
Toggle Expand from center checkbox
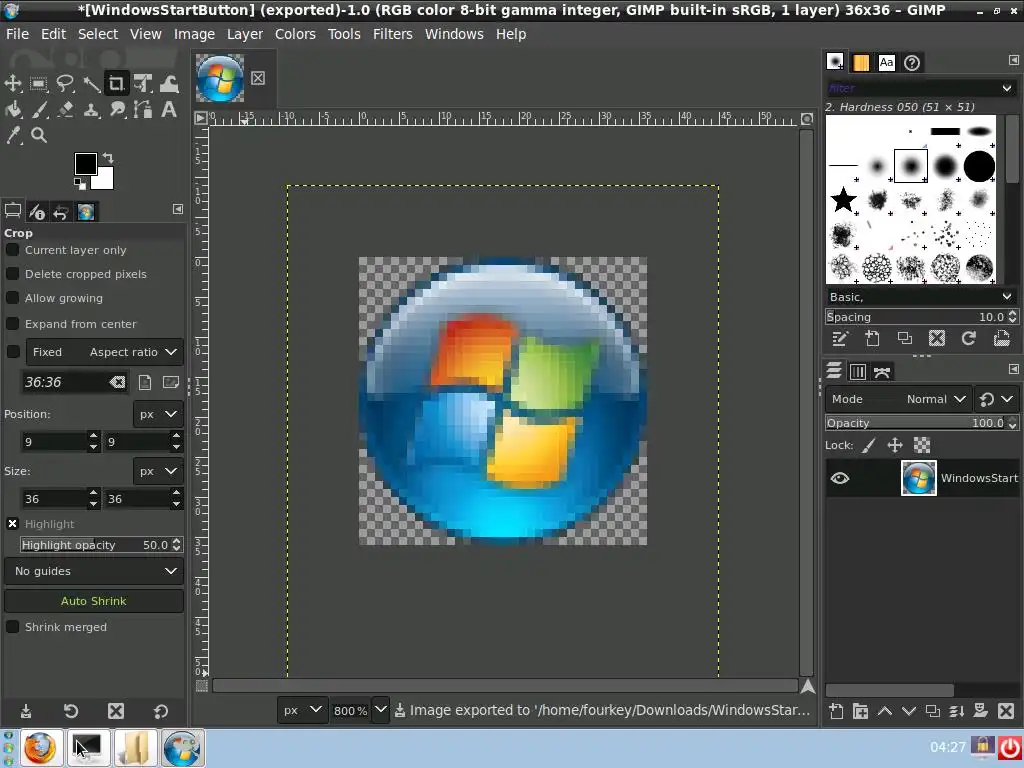tap(12, 324)
